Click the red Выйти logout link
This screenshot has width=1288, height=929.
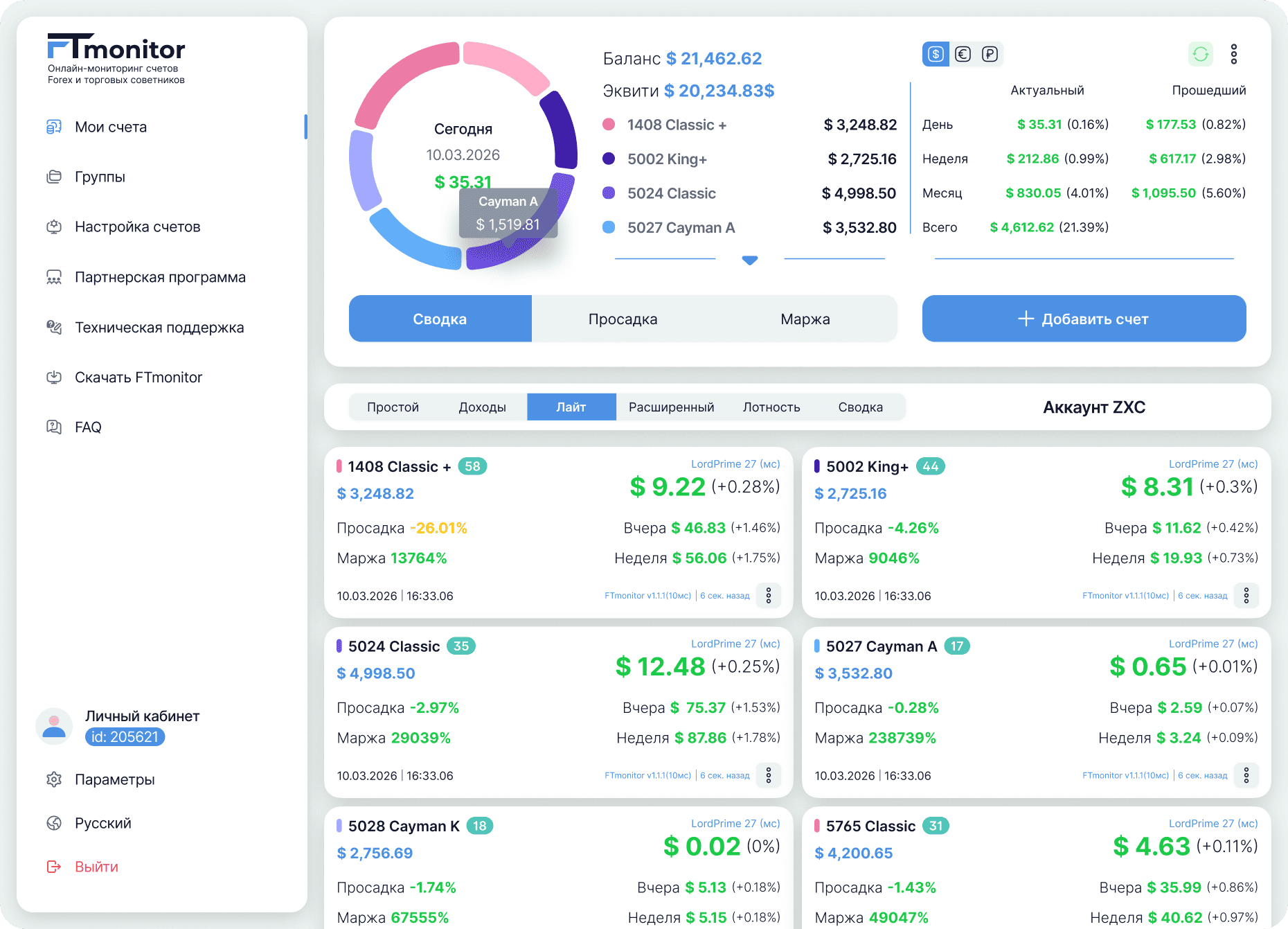pos(96,867)
